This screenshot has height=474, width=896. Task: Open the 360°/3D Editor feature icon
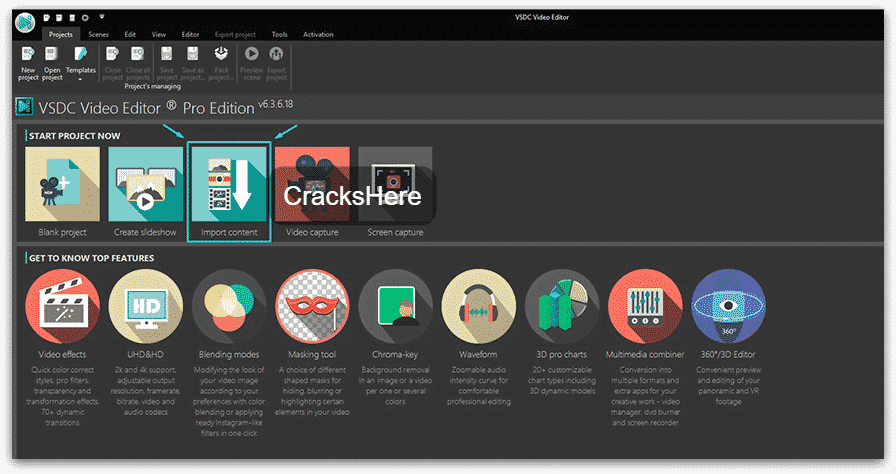point(728,306)
